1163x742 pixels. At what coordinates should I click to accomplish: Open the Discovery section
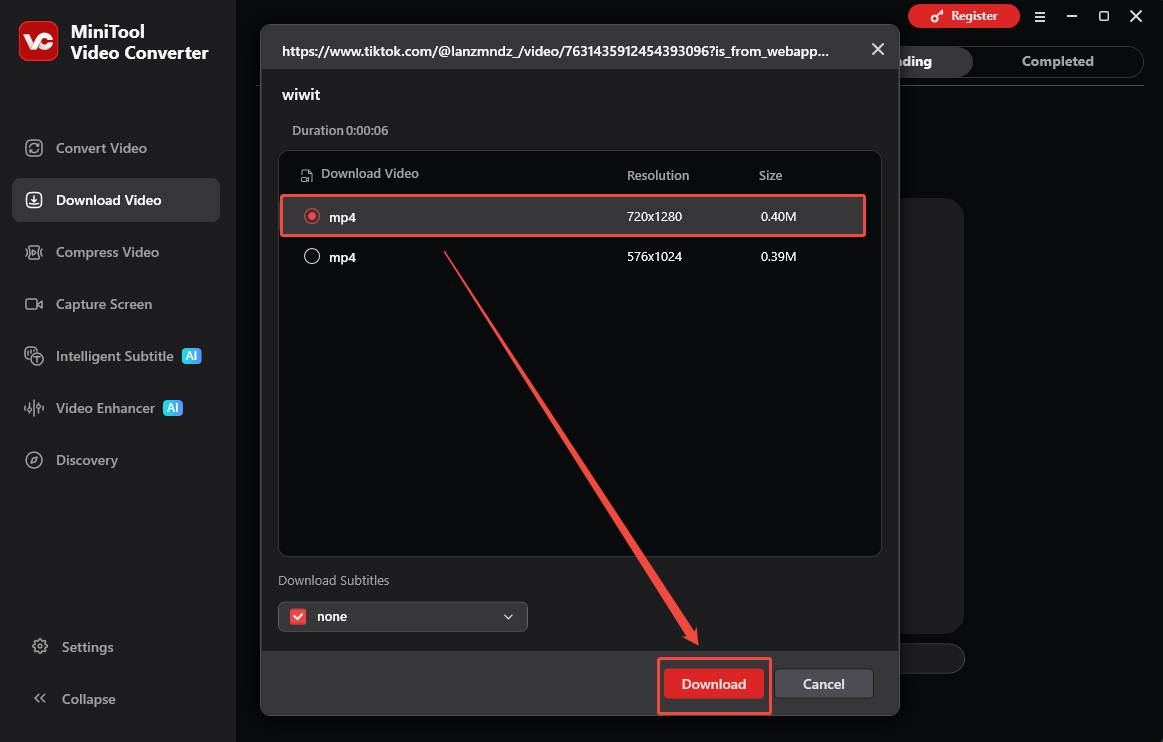116,460
